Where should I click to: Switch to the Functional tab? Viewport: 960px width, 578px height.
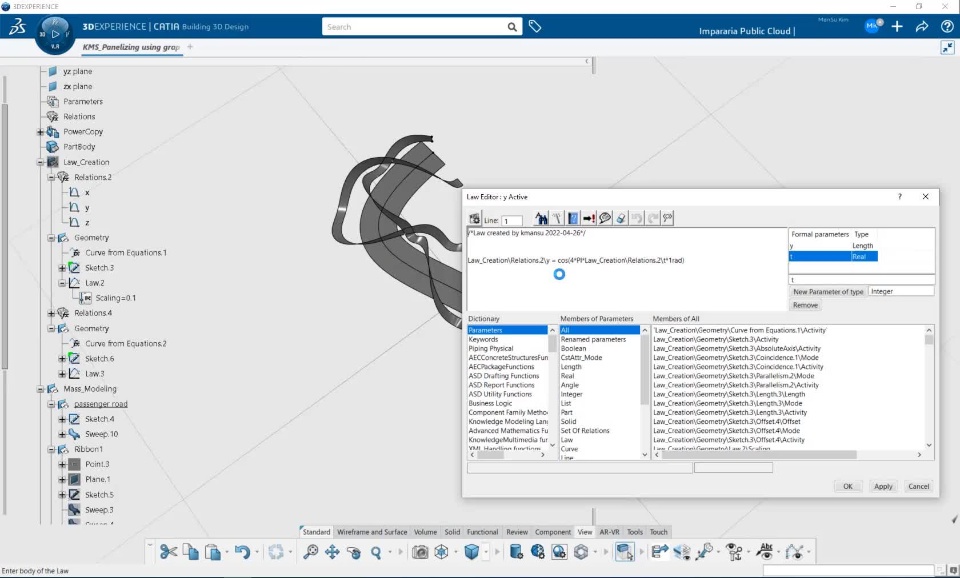pos(482,532)
